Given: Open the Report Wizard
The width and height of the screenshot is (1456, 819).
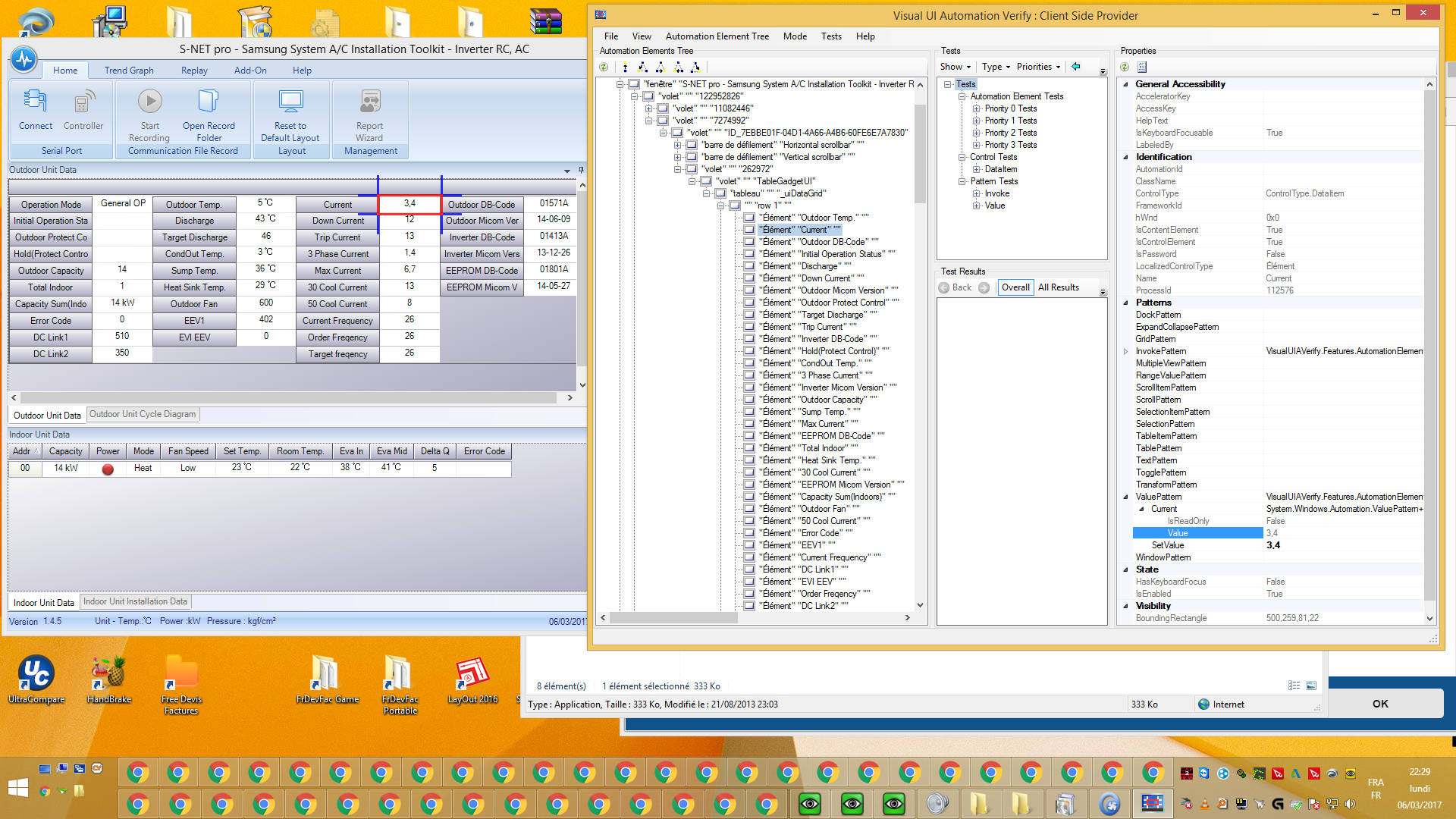Looking at the screenshot, I should tap(370, 101).
